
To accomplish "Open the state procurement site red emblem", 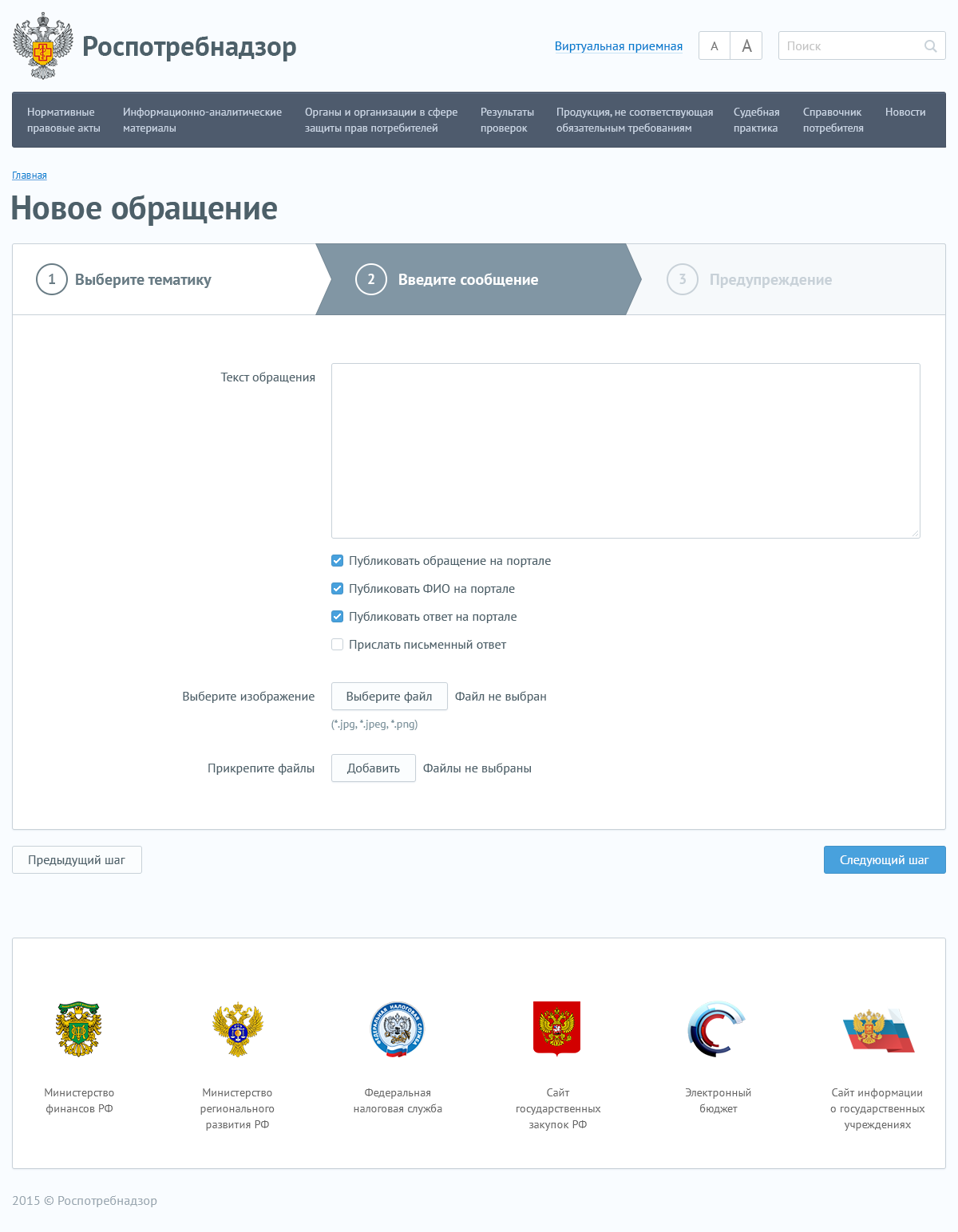I will coord(557,1029).
